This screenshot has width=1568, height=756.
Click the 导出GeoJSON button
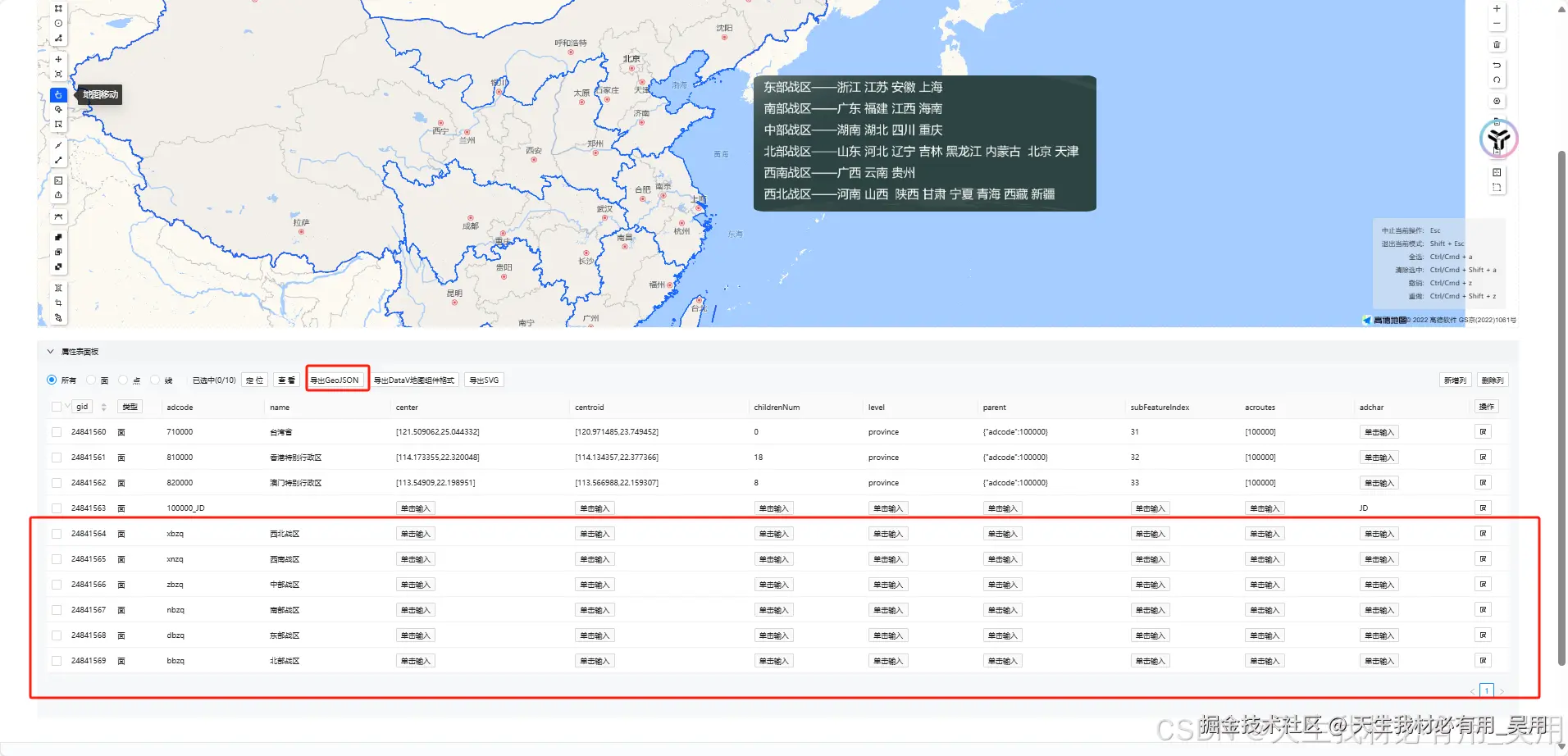(337, 380)
